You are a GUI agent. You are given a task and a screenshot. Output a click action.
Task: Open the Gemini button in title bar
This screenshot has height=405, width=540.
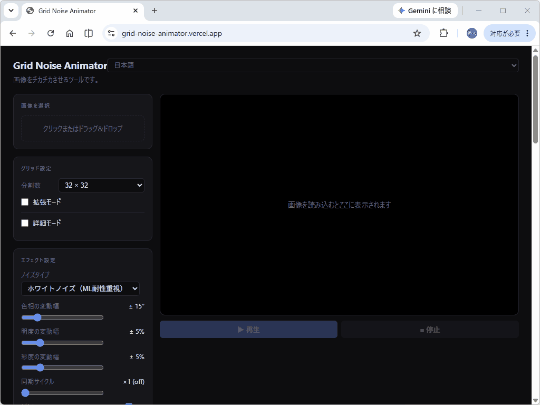pos(425,11)
